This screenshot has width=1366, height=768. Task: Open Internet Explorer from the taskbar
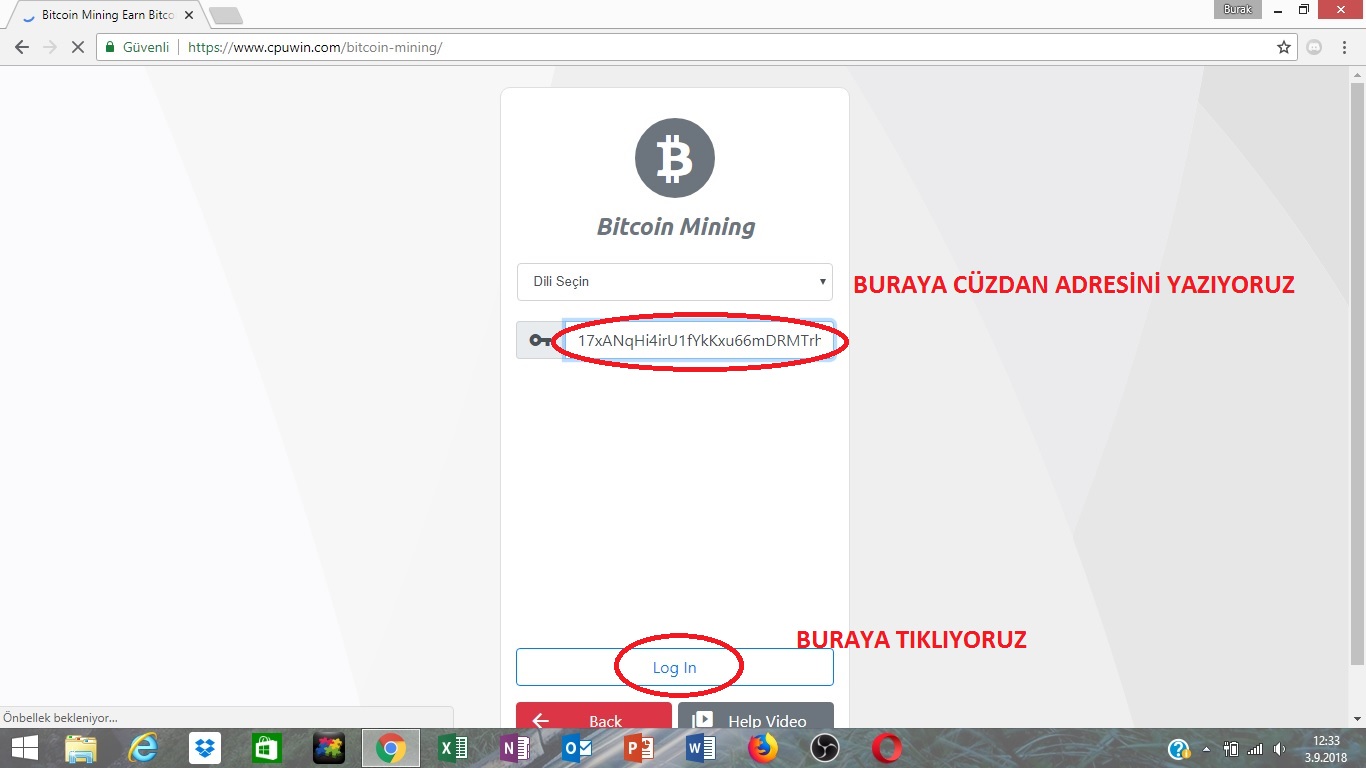[143, 748]
